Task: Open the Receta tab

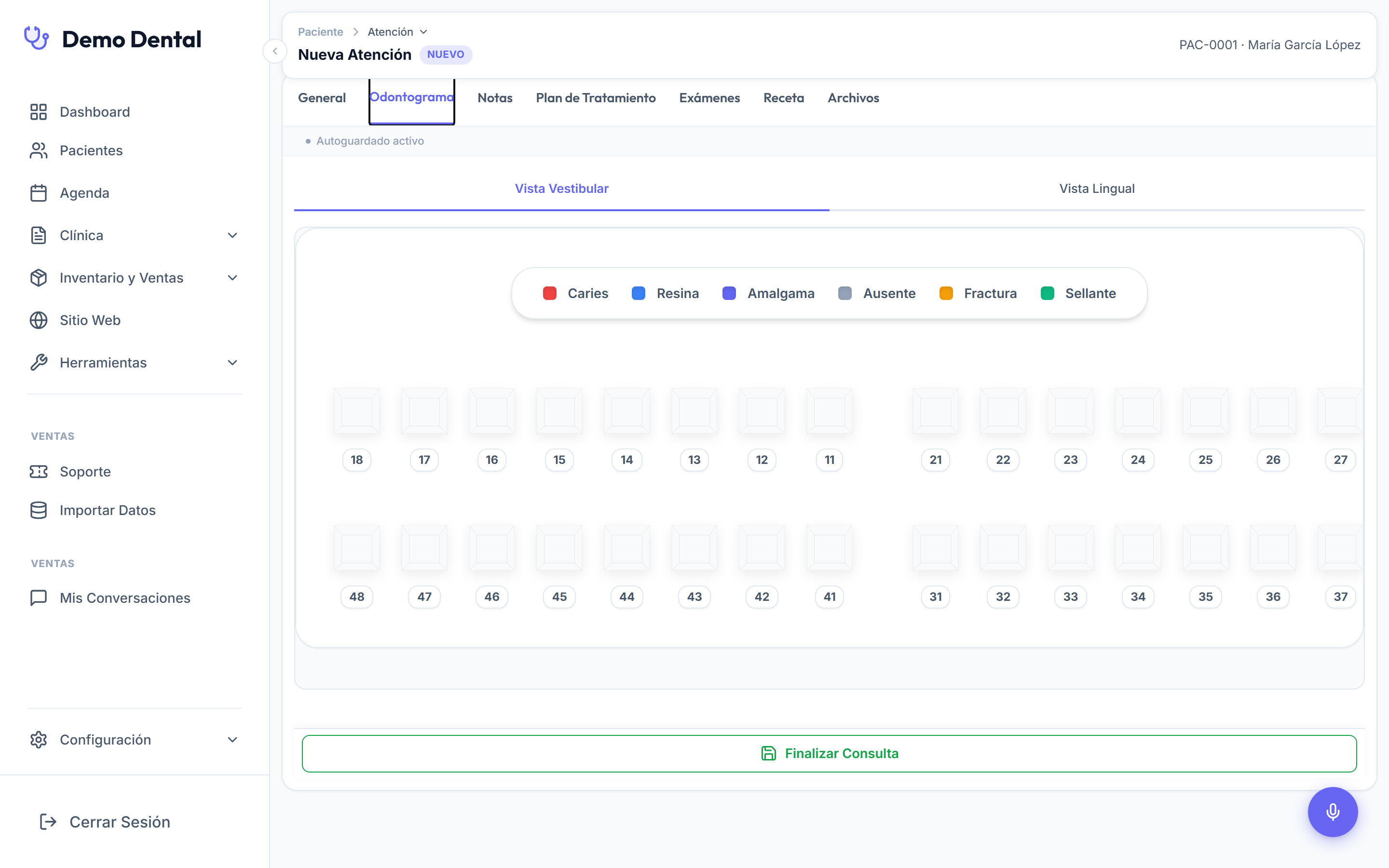Action: (x=783, y=98)
